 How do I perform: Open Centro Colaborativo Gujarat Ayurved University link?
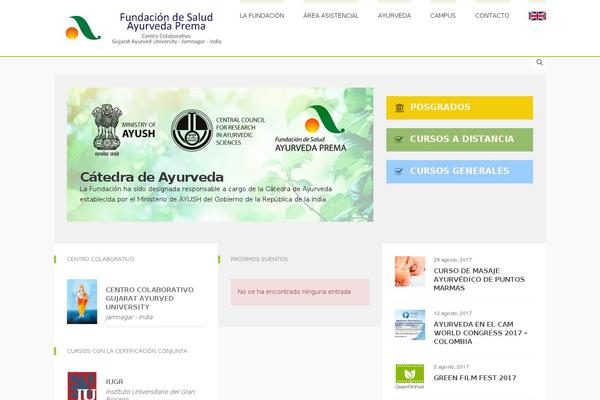[150, 299]
